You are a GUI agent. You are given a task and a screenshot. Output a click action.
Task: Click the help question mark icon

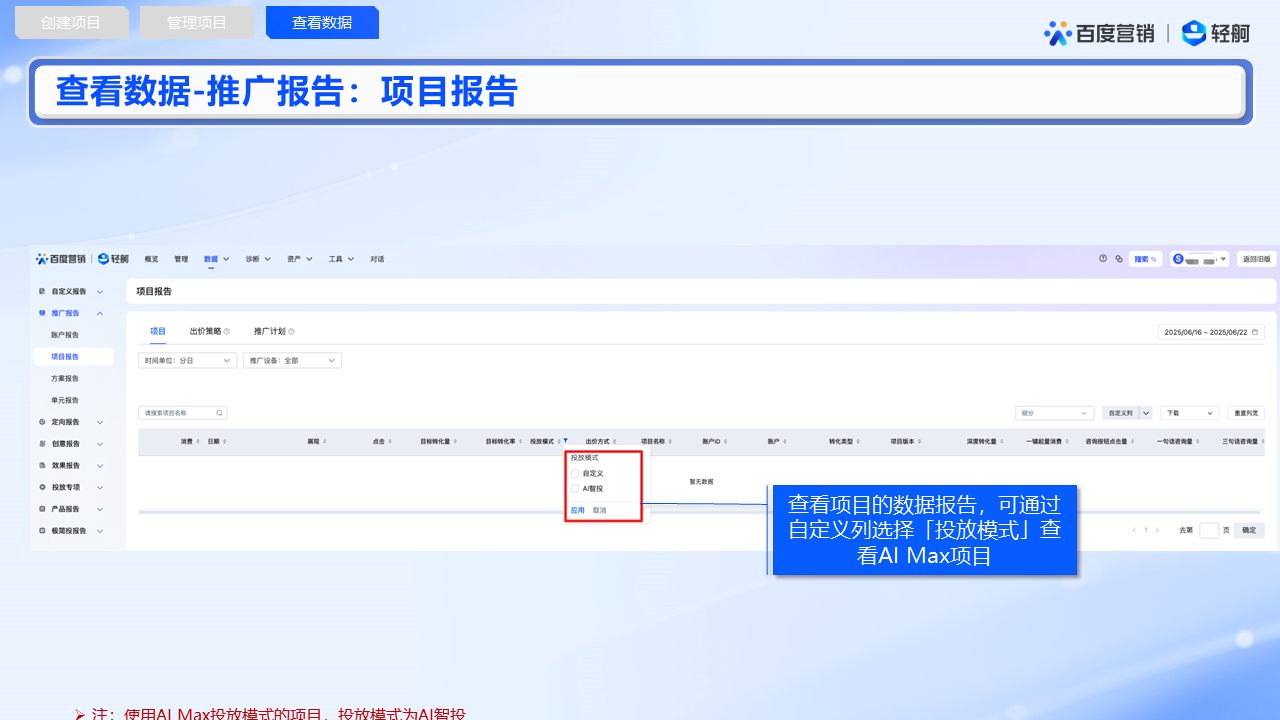1103,258
